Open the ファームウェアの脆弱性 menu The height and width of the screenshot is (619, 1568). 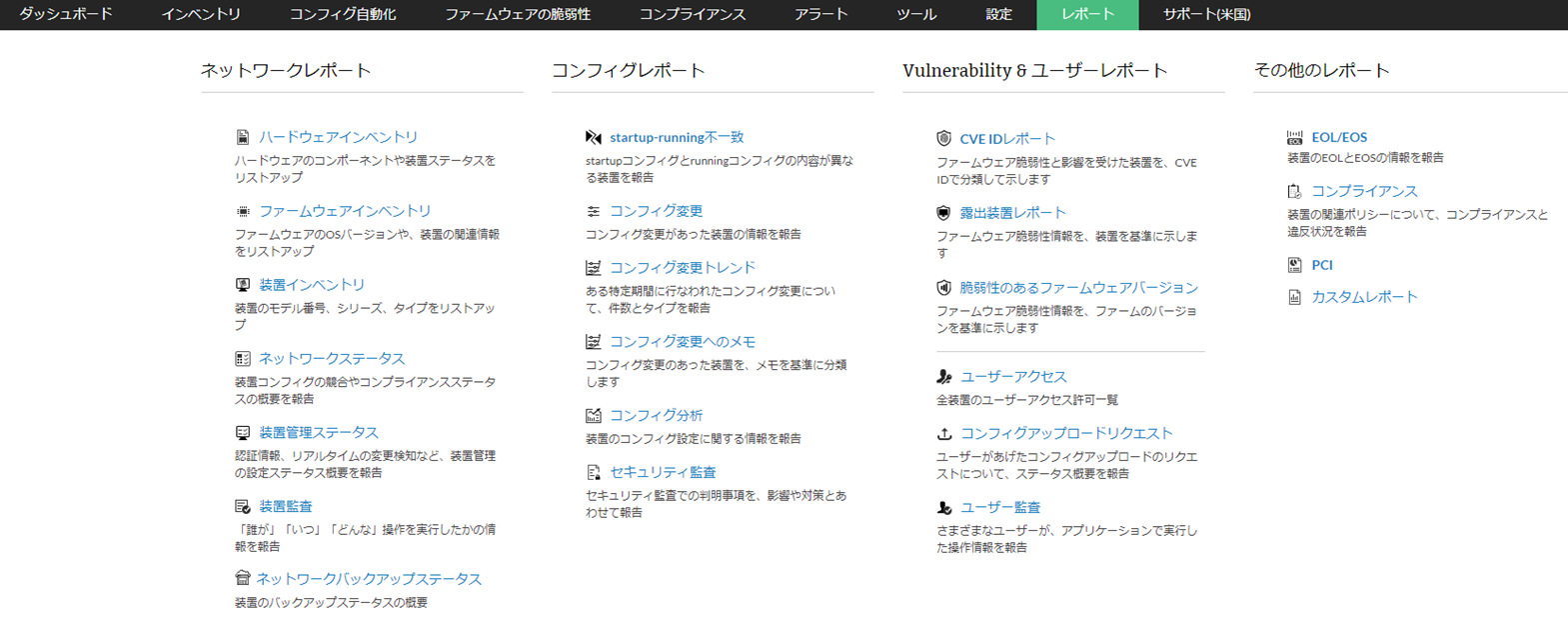pyautogui.click(x=517, y=14)
